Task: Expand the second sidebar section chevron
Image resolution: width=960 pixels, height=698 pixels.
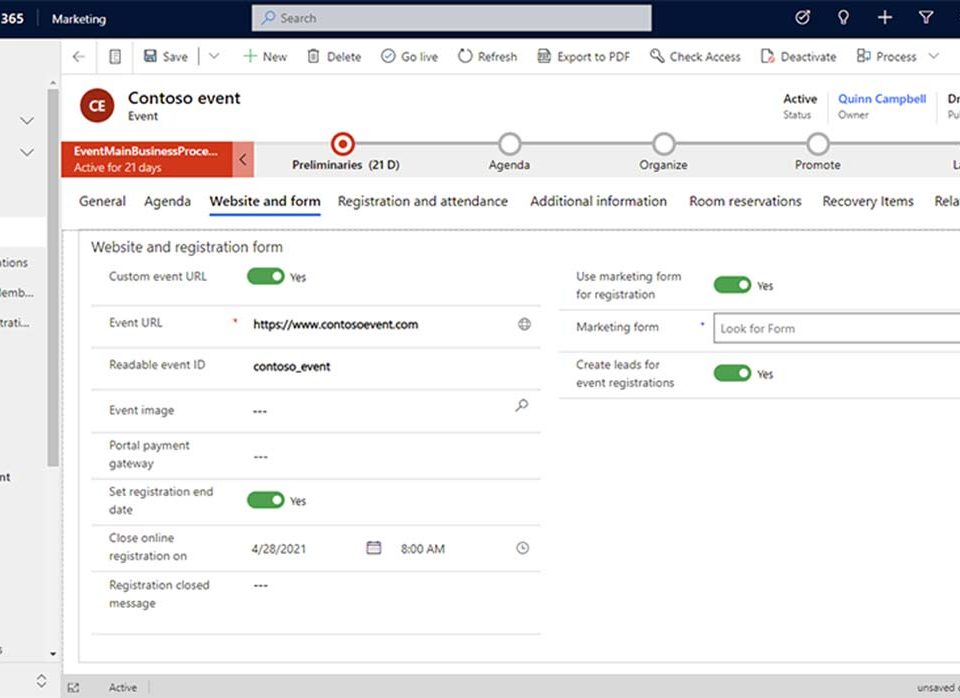Action: click(x=27, y=152)
